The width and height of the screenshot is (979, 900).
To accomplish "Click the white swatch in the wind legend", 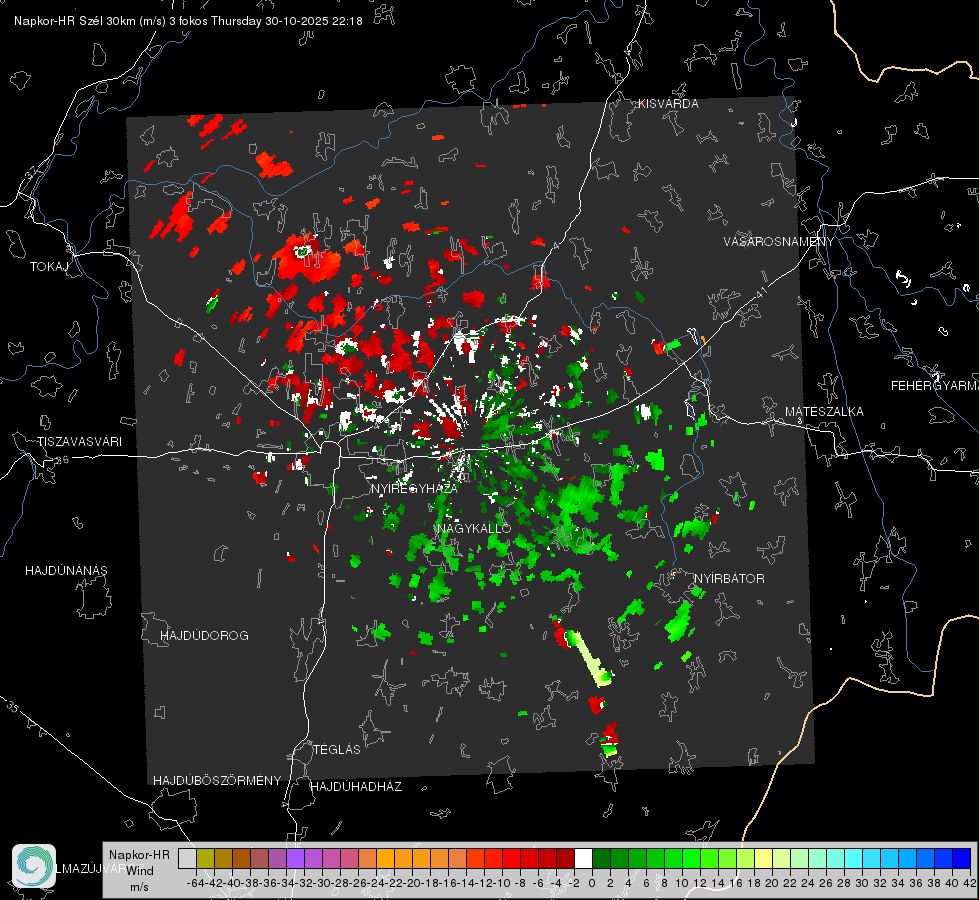I will [x=583, y=858].
